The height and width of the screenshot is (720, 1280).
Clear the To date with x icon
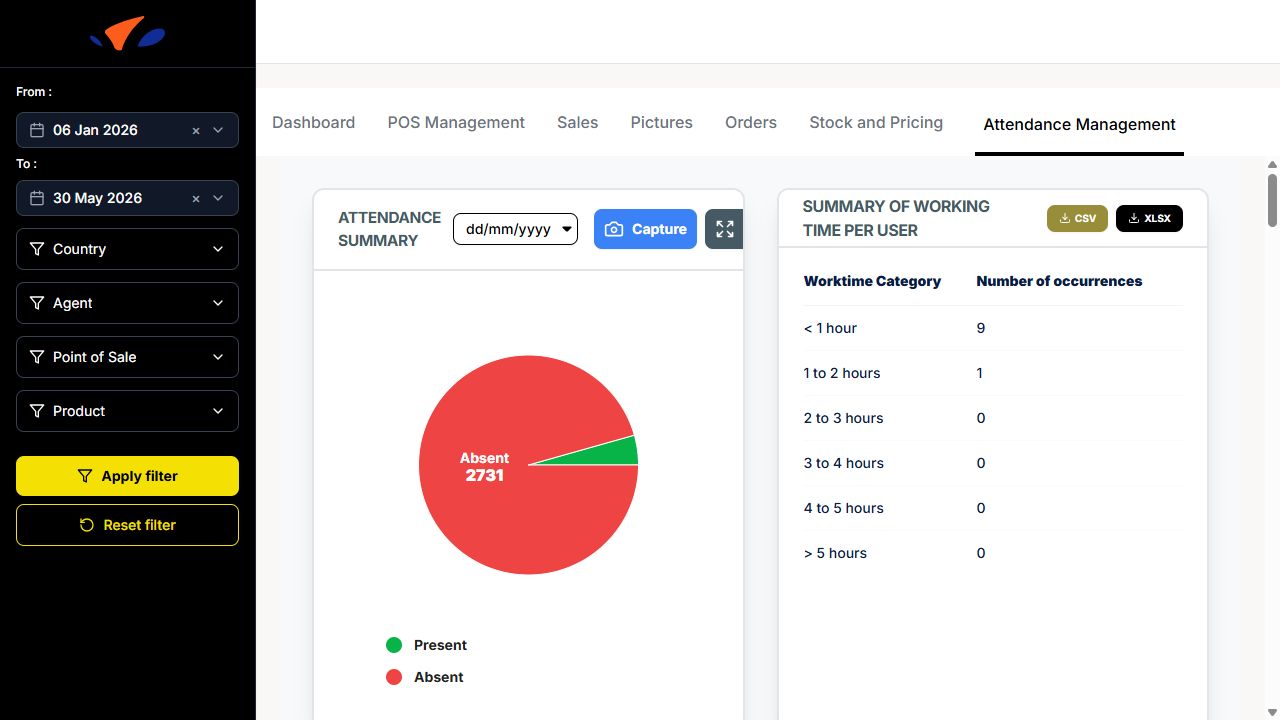point(196,198)
